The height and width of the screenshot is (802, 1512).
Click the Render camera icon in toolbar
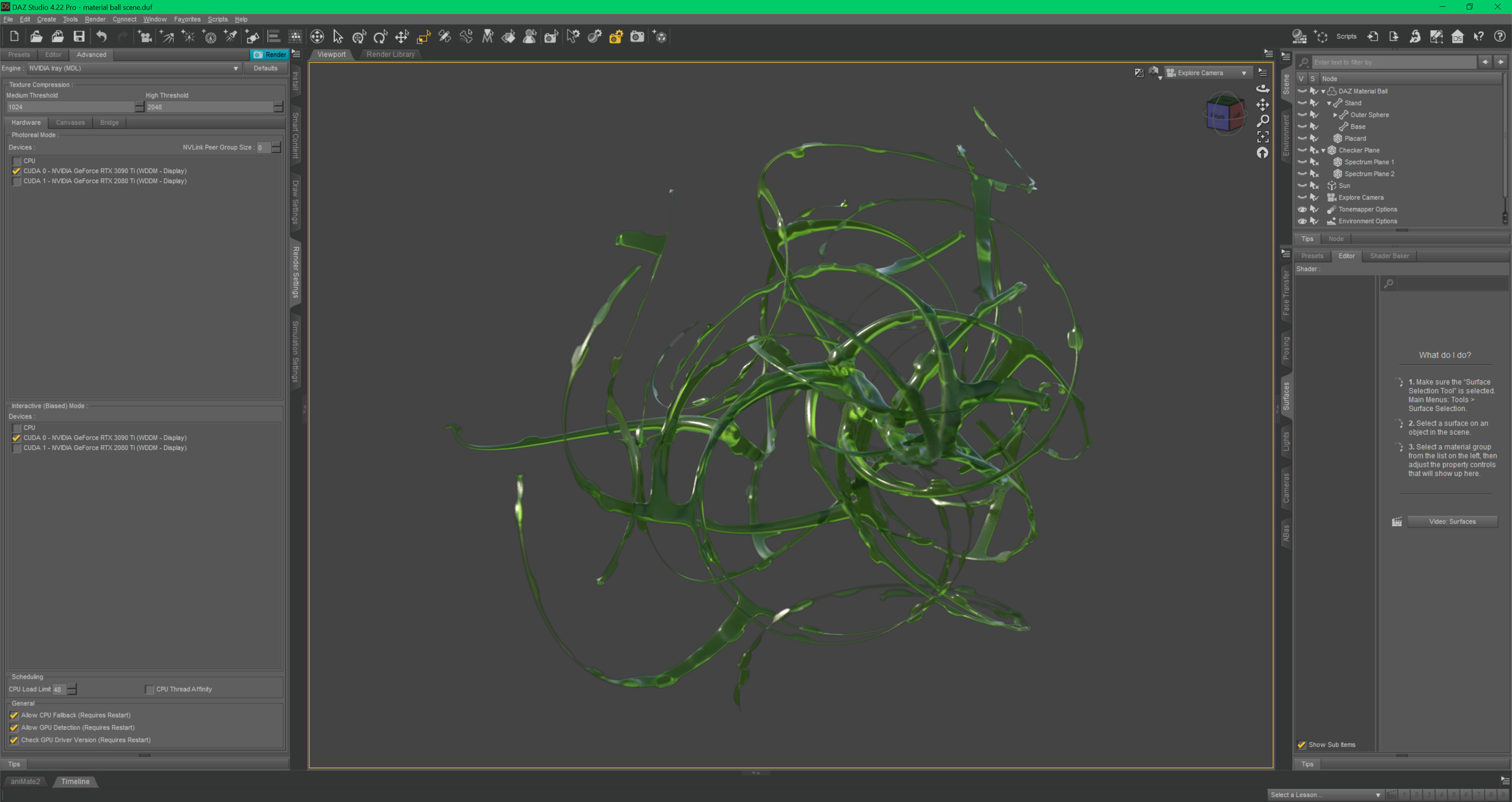click(637, 36)
